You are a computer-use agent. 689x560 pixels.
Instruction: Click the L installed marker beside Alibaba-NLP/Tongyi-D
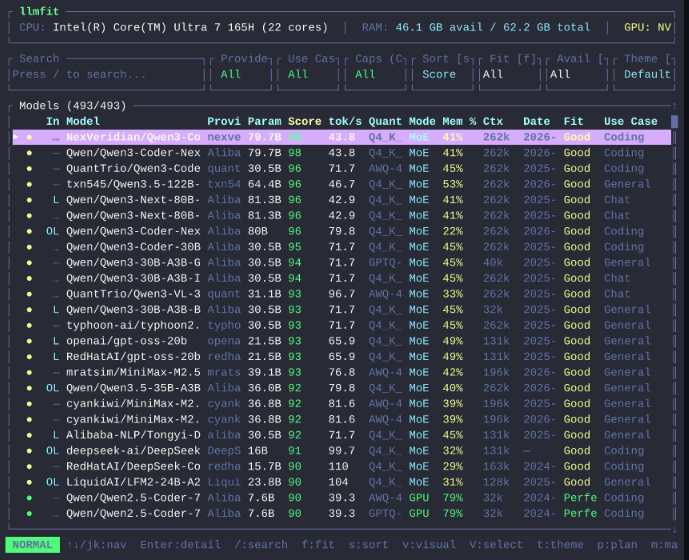(x=56, y=435)
